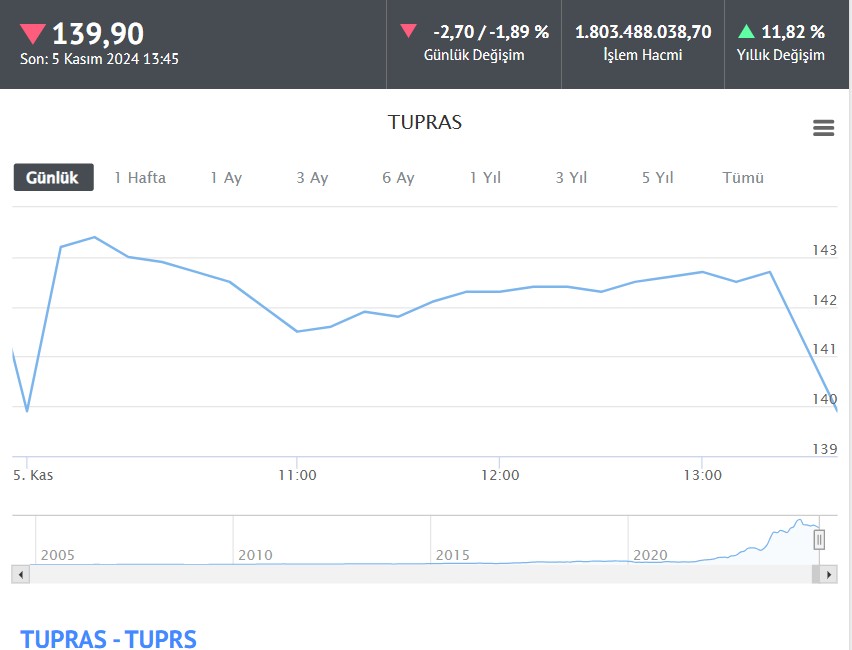Click the İşlem Hacmi label

(643, 55)
